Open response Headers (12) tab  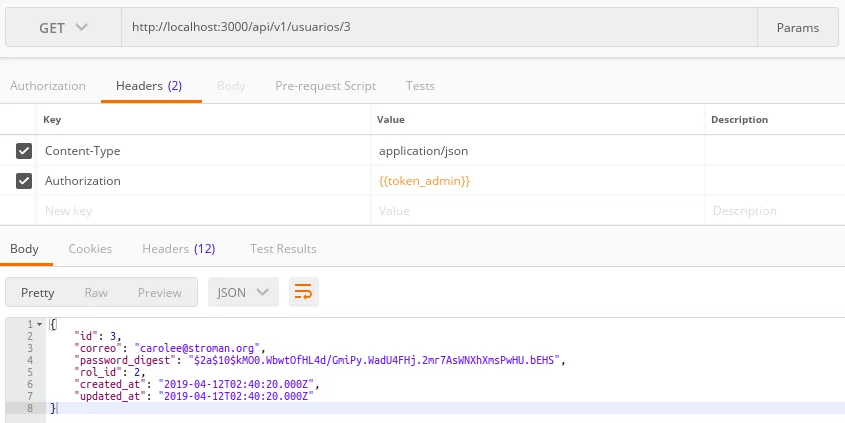coord(178,249)
